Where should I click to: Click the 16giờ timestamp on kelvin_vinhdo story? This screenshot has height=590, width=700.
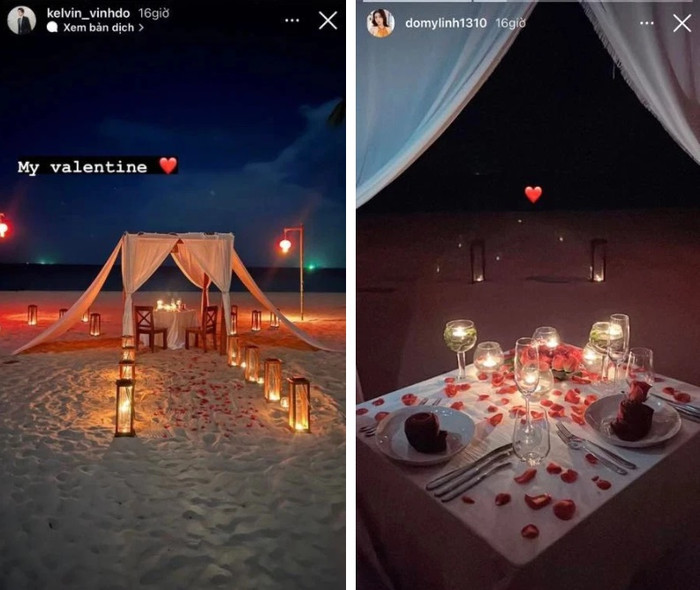tap(154, 13)
